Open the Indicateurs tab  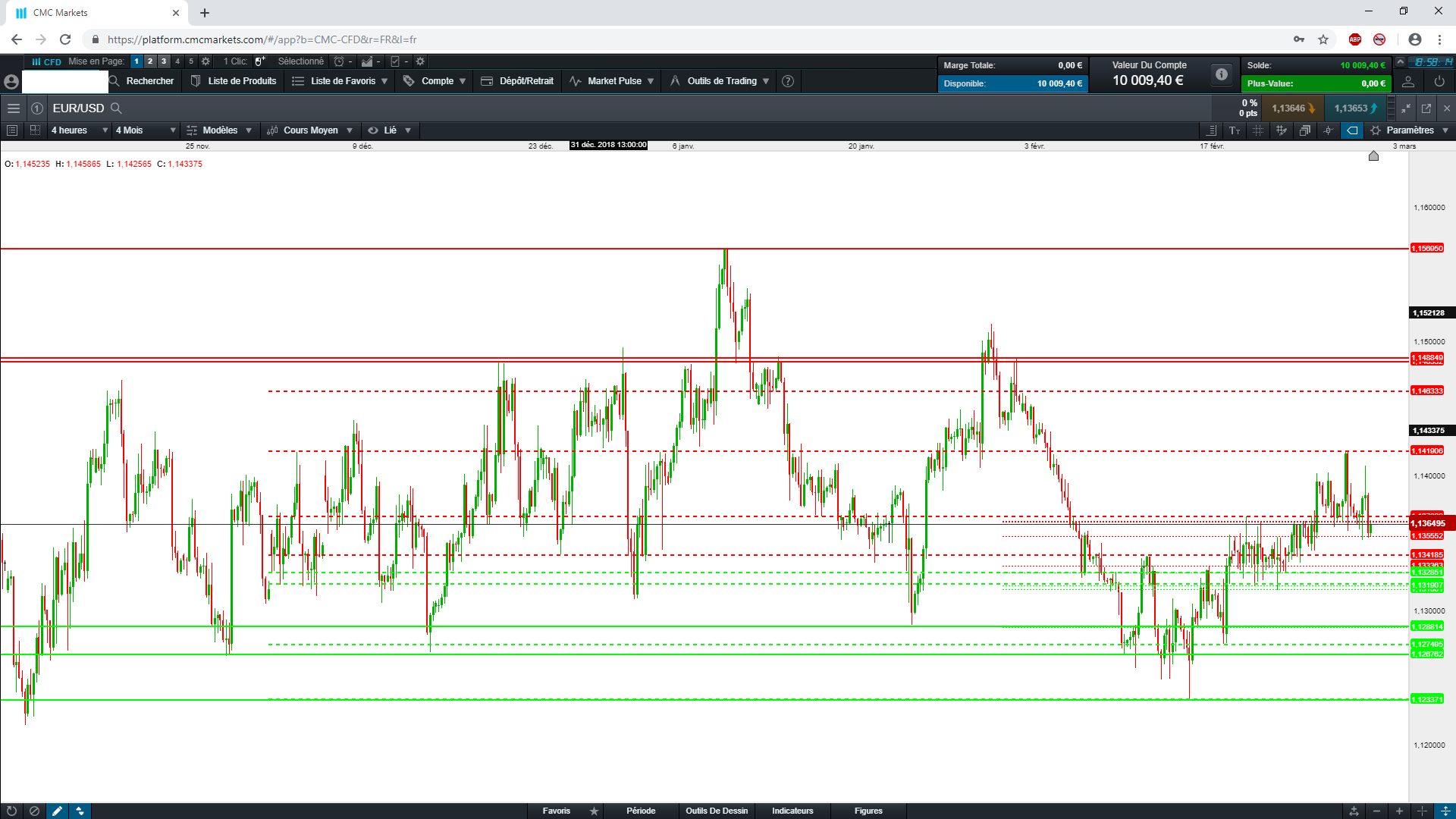[792, 811]
